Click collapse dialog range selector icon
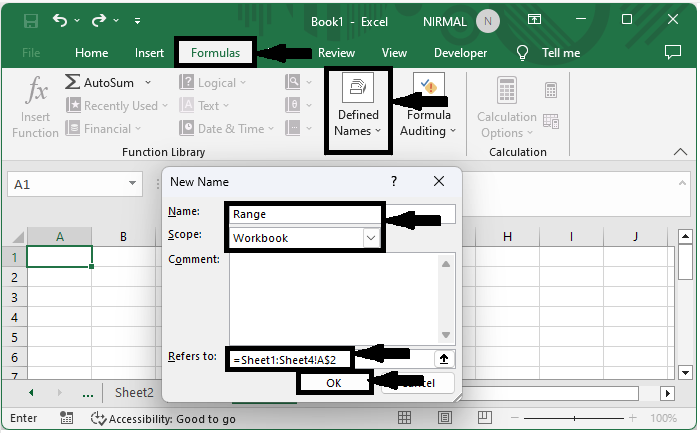The width and height of the screenshot is (700, 433). point(444,359)
